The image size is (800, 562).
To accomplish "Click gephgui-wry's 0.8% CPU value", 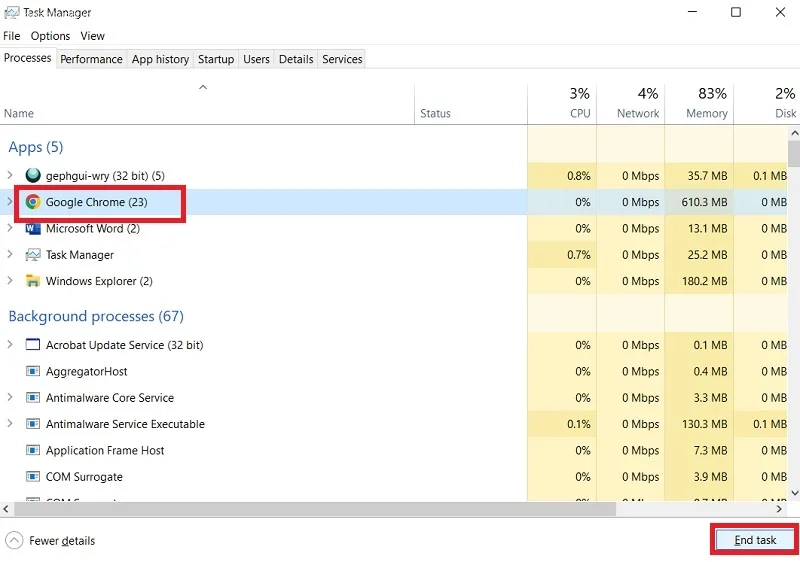I will click(579, 175).
